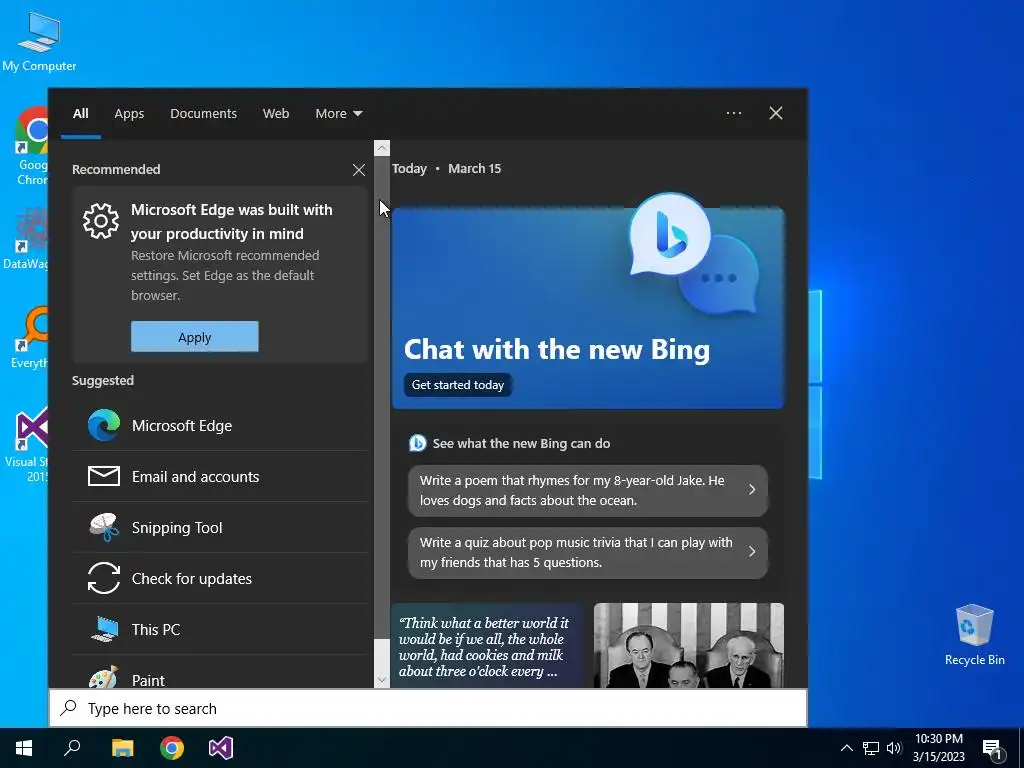Open the Windows Start menu
The width and height of the screenshot is (1024, 768).
[24, 748]
